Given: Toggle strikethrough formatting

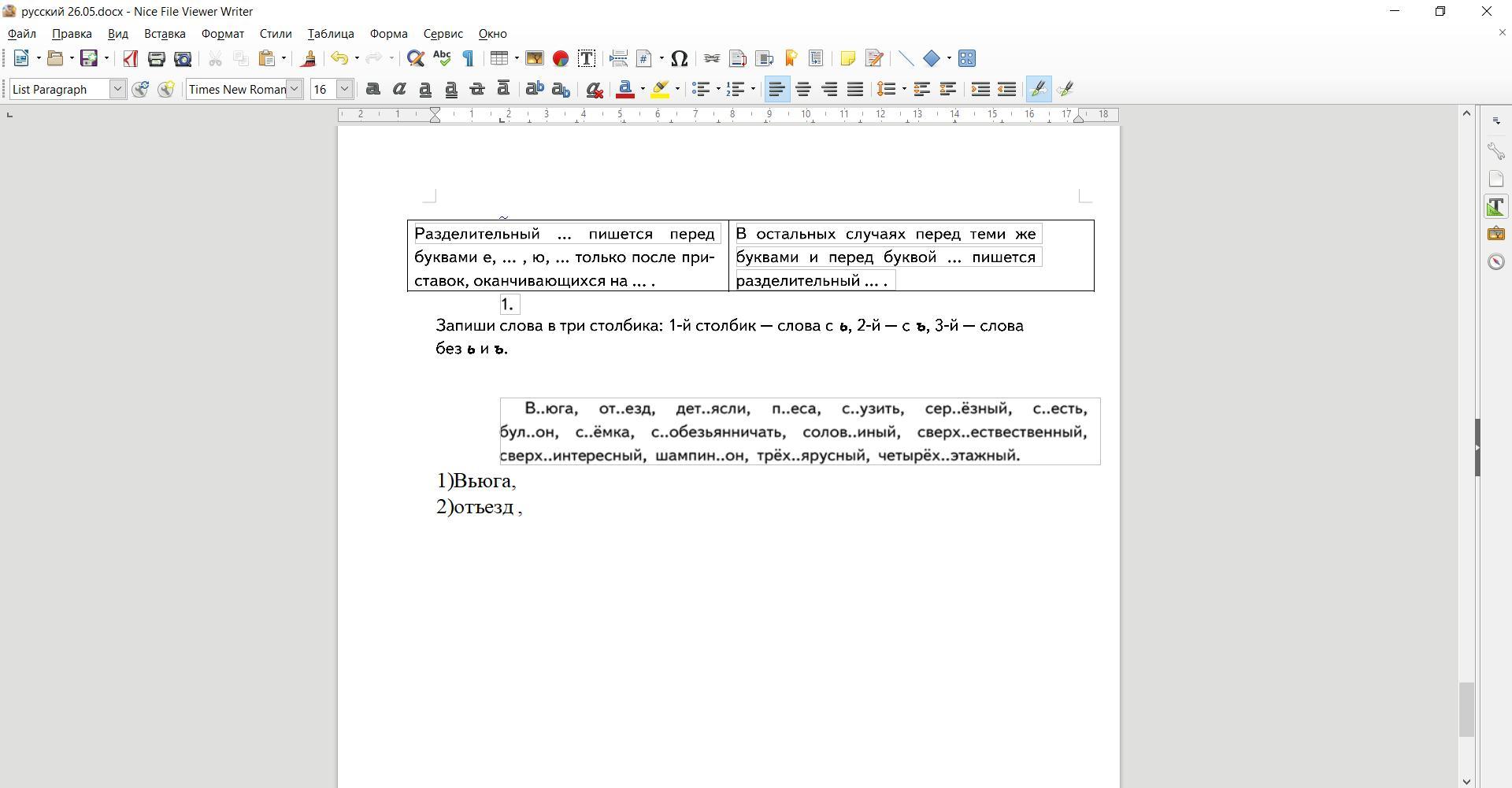Looking at the screenshot, I should click(477, 89).
